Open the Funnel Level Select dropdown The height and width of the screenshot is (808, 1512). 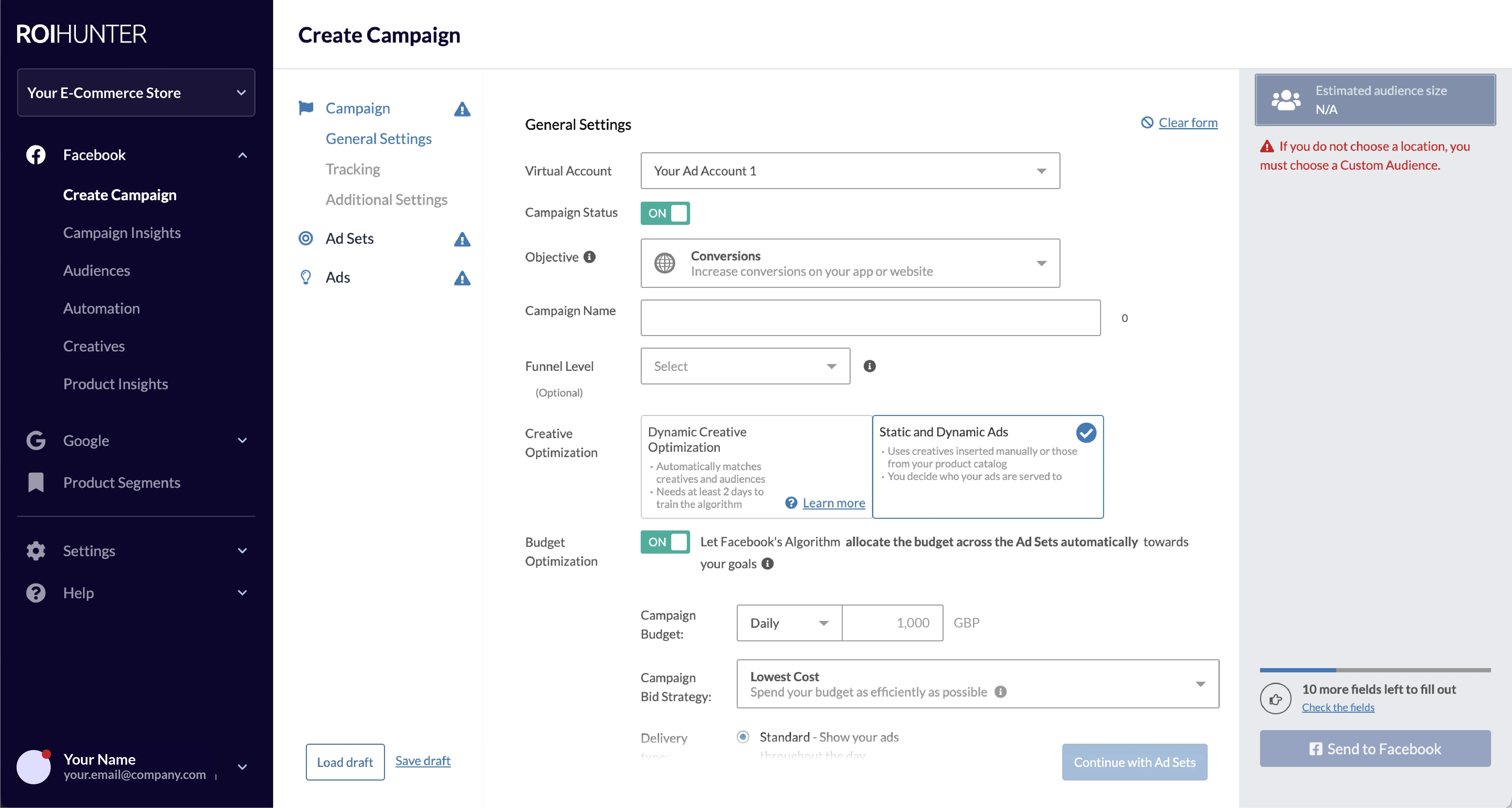pos(744,366)
